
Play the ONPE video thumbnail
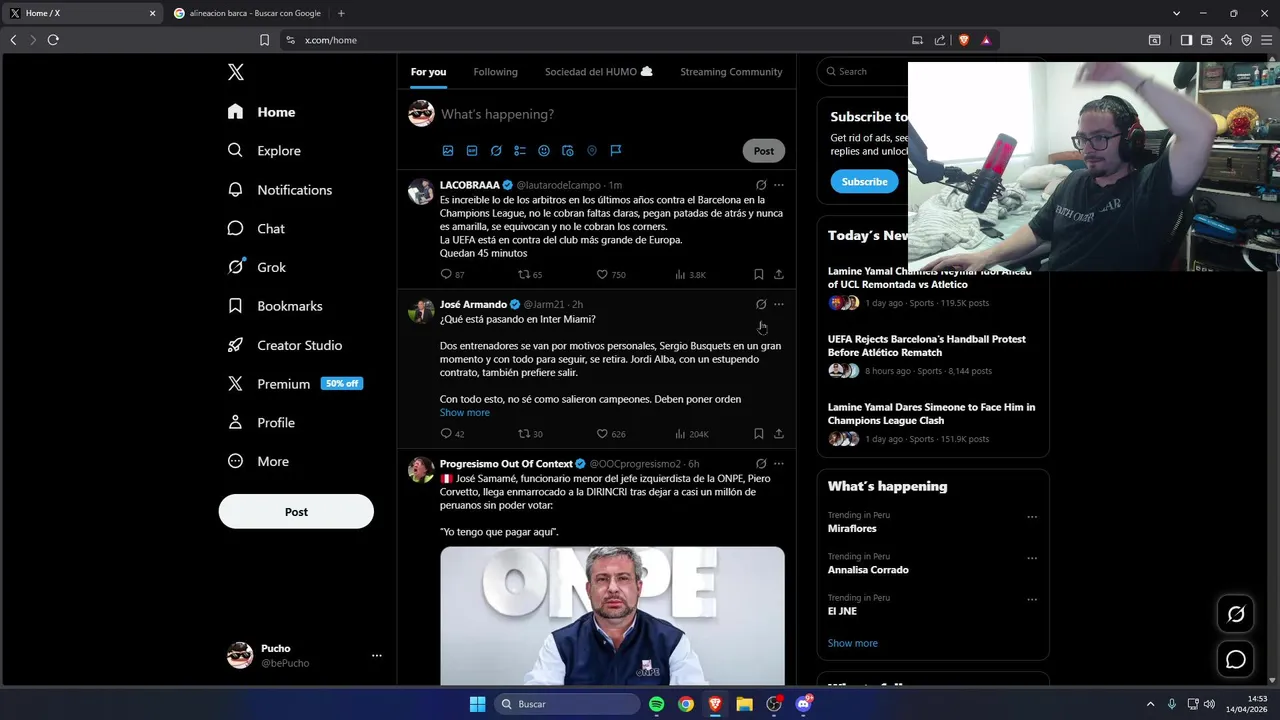(612, 616)
